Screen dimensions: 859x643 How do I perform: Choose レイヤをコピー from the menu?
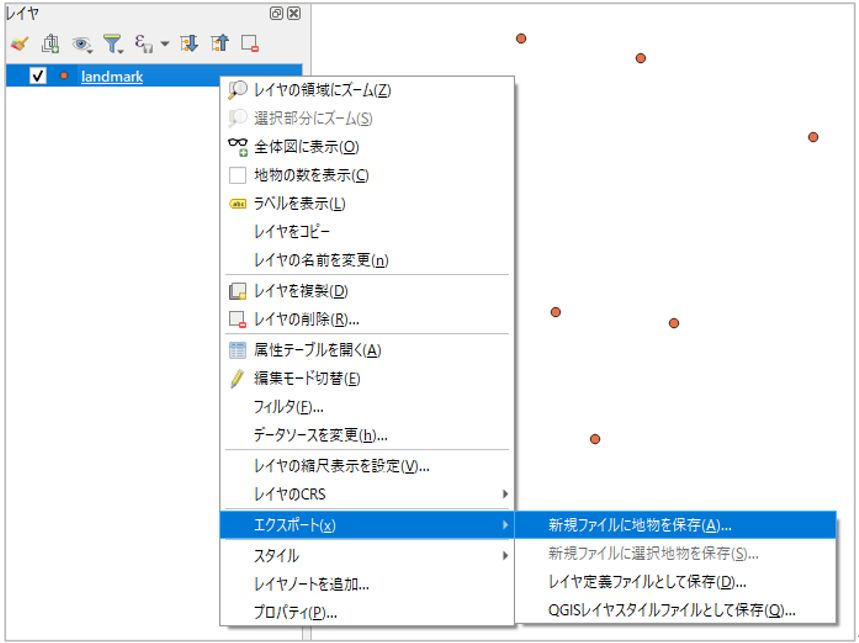point(367,232)
